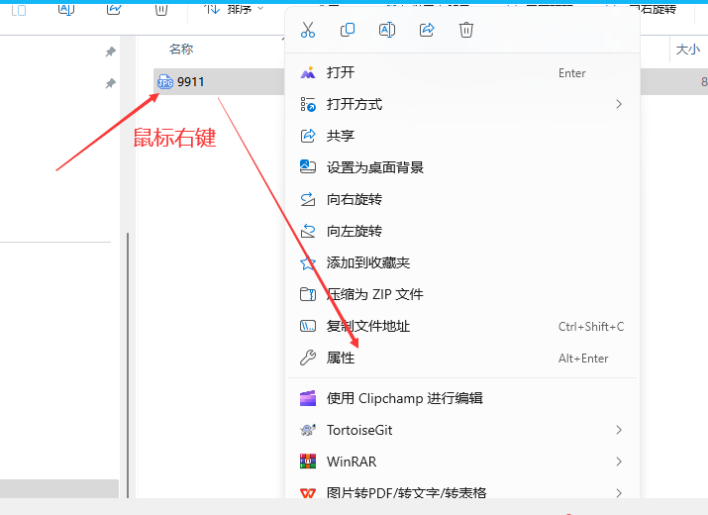This screenshot has height=515, width=708.
Task: Click the Share icon atop context menu
Action: coord(427,30)
